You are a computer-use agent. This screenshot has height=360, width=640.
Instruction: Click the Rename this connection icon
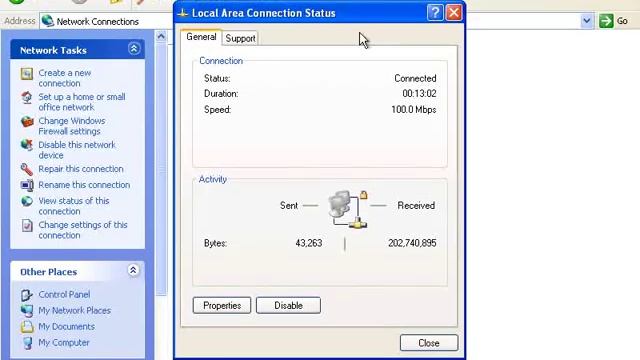[27, 185]
